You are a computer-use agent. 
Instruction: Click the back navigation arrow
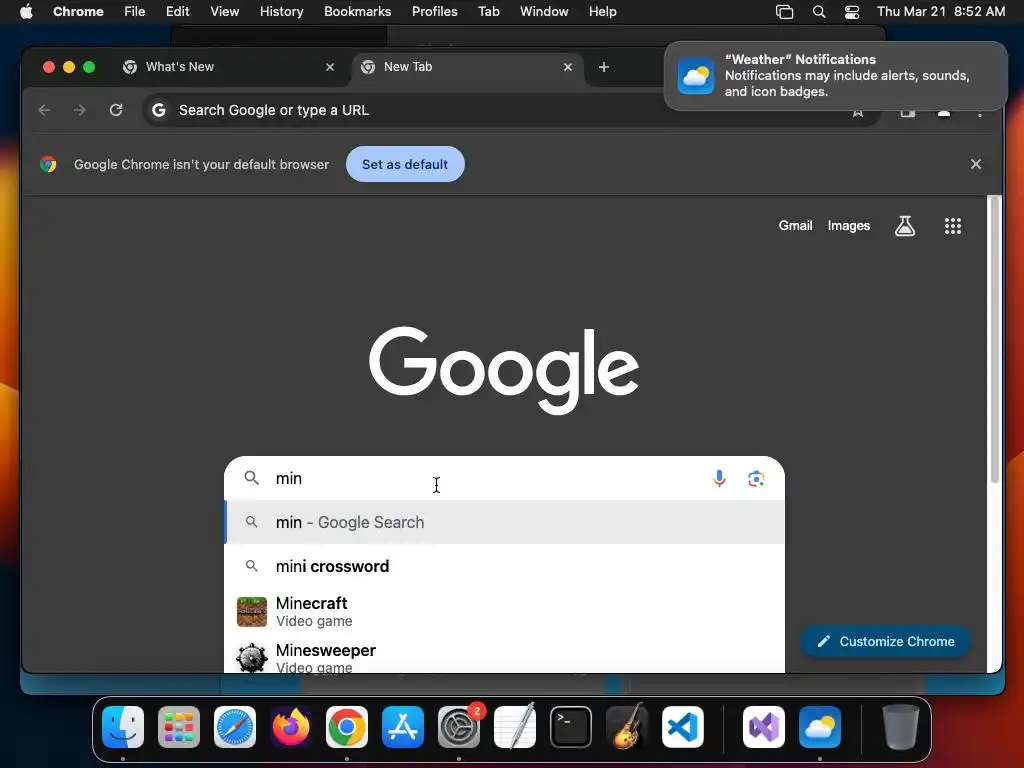coord(44,110)
